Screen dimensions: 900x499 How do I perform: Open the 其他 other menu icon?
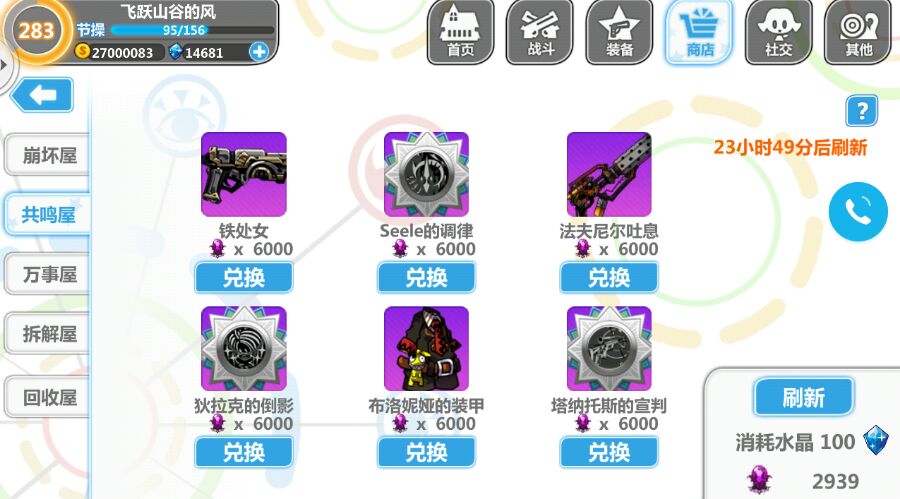click(858, 32)
